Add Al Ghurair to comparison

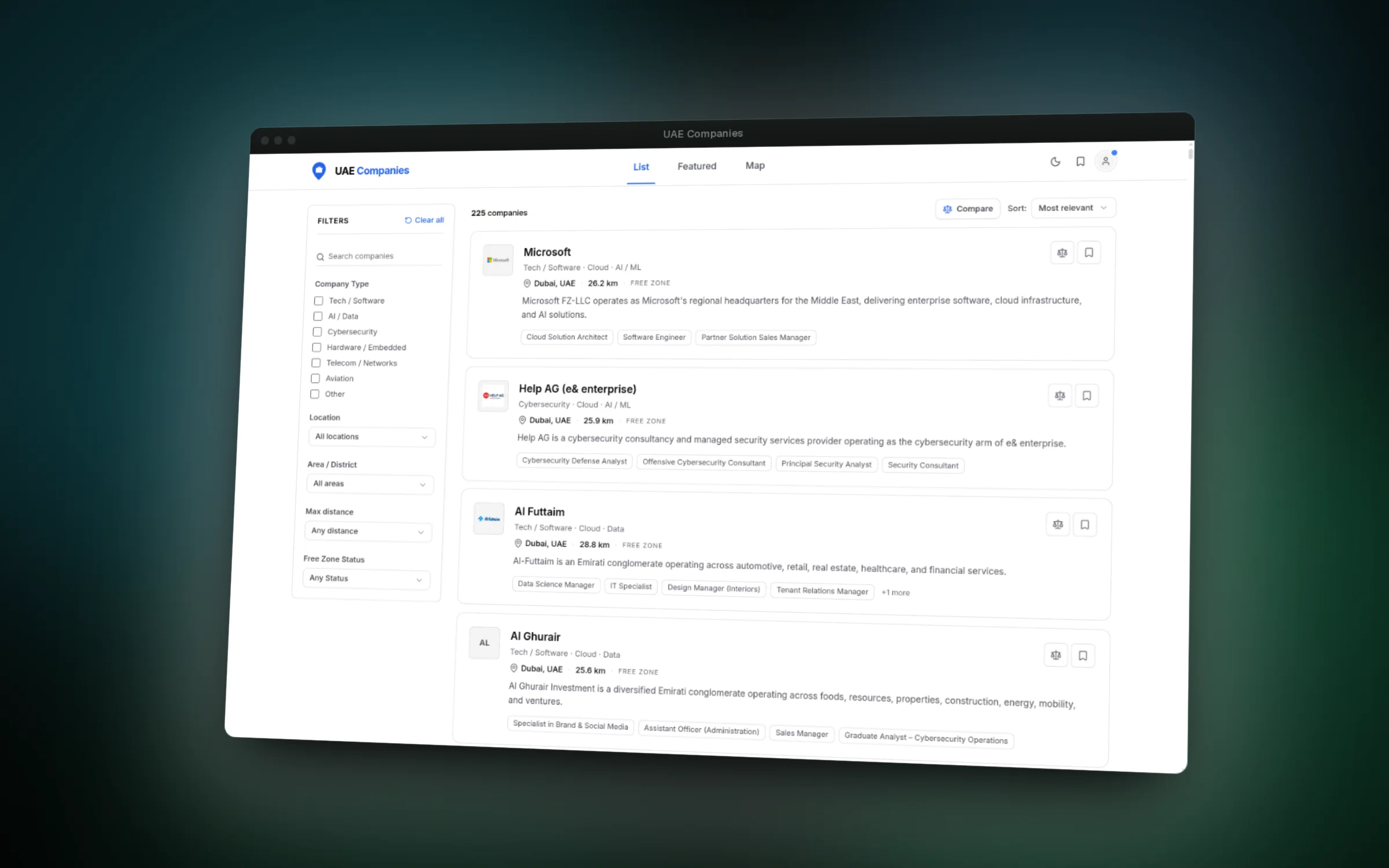point(1056,655)
